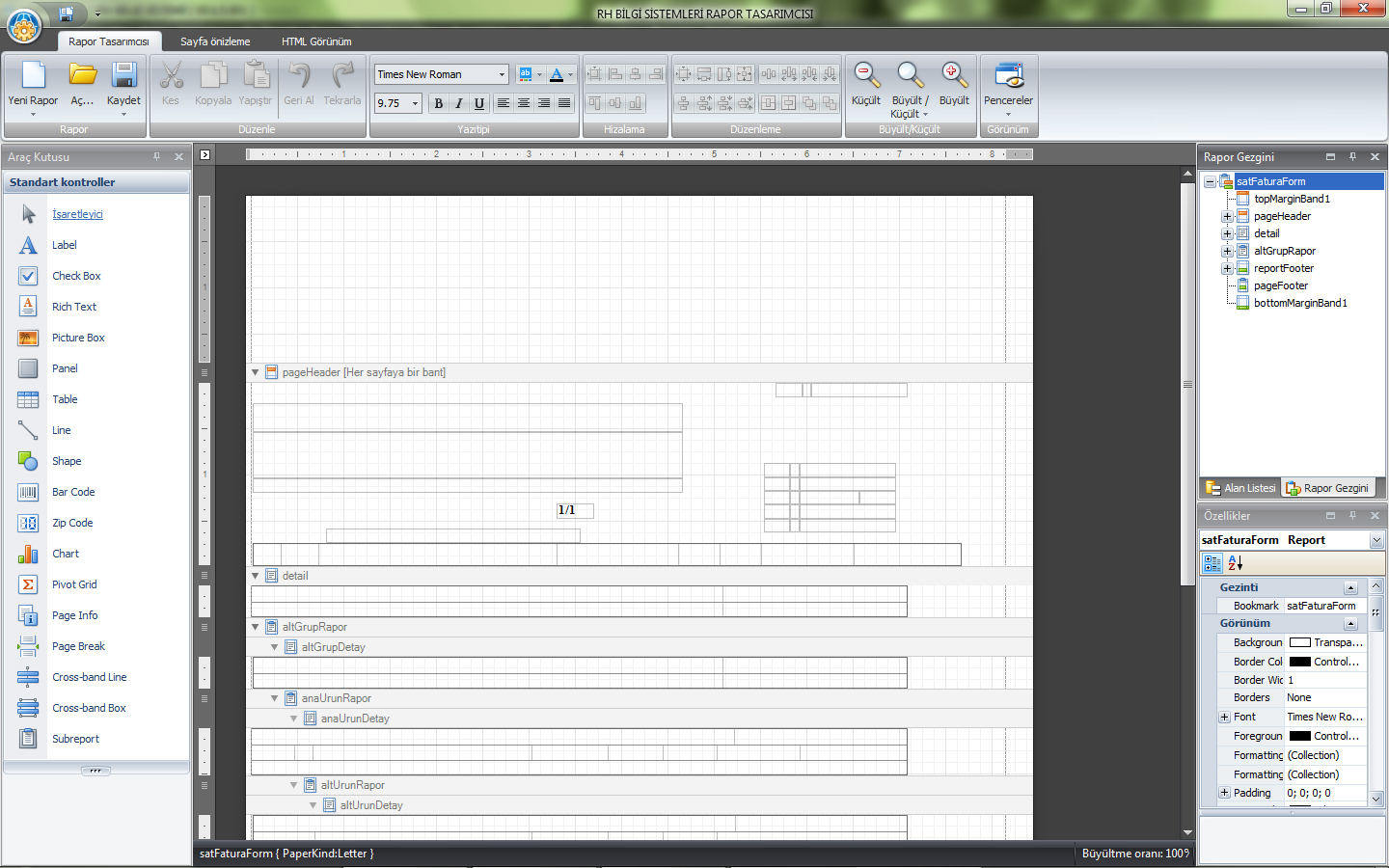Switch to Alan Listesi panel
Screen dimensions: 1389x868
coord(1240,488)
